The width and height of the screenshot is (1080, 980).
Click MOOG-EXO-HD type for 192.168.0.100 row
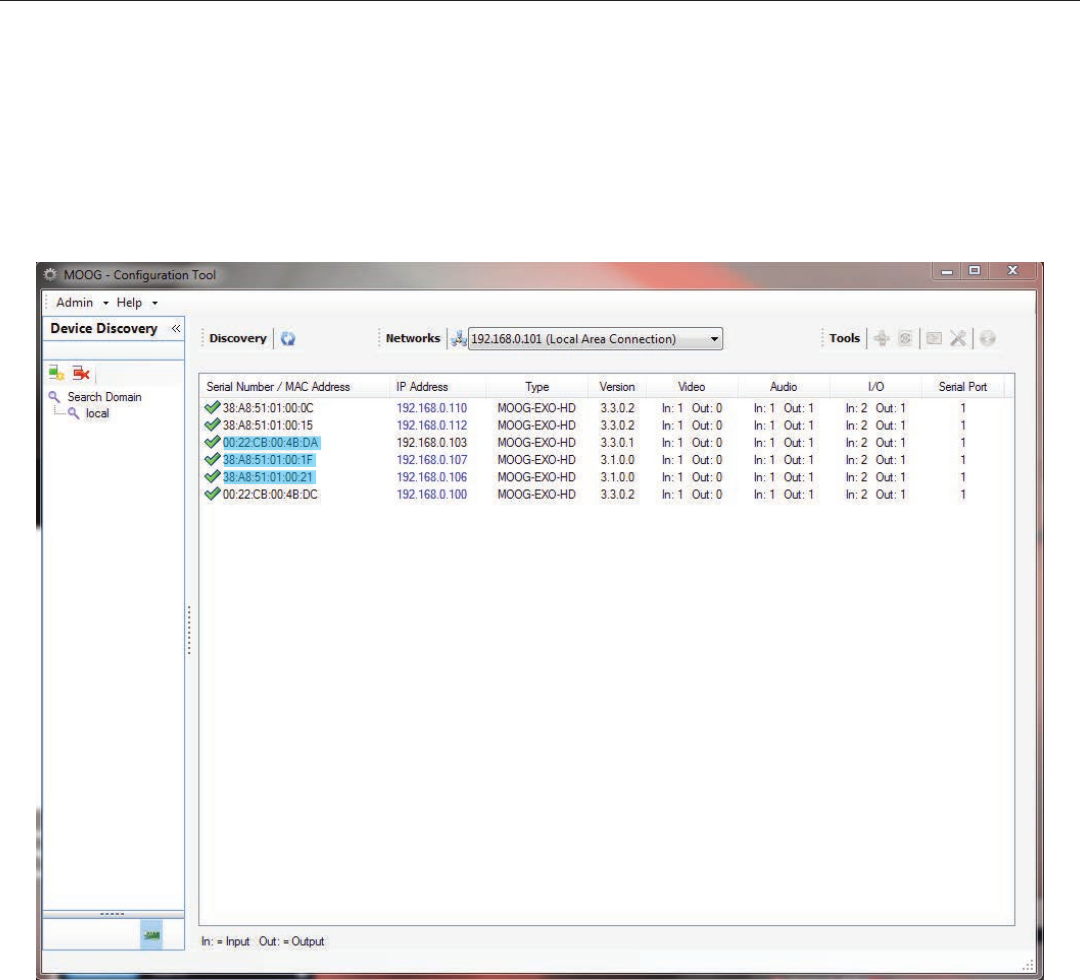click(x=537, y=494)
